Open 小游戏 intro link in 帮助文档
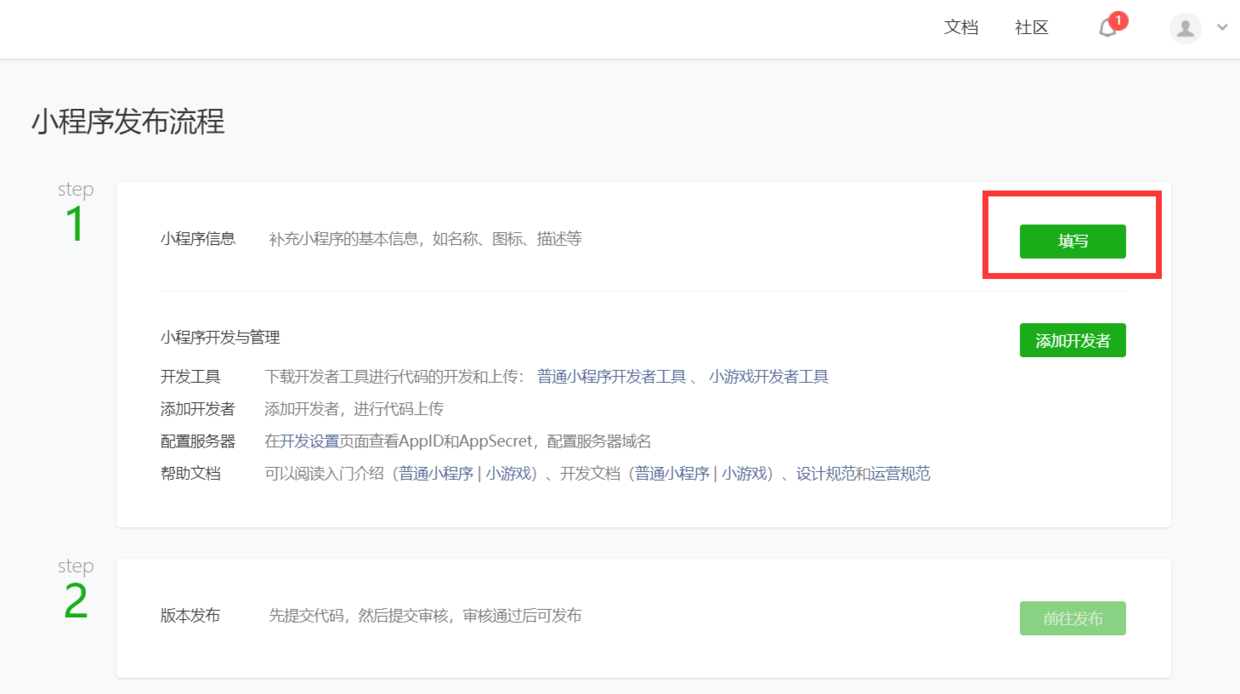 coord(509,474)
